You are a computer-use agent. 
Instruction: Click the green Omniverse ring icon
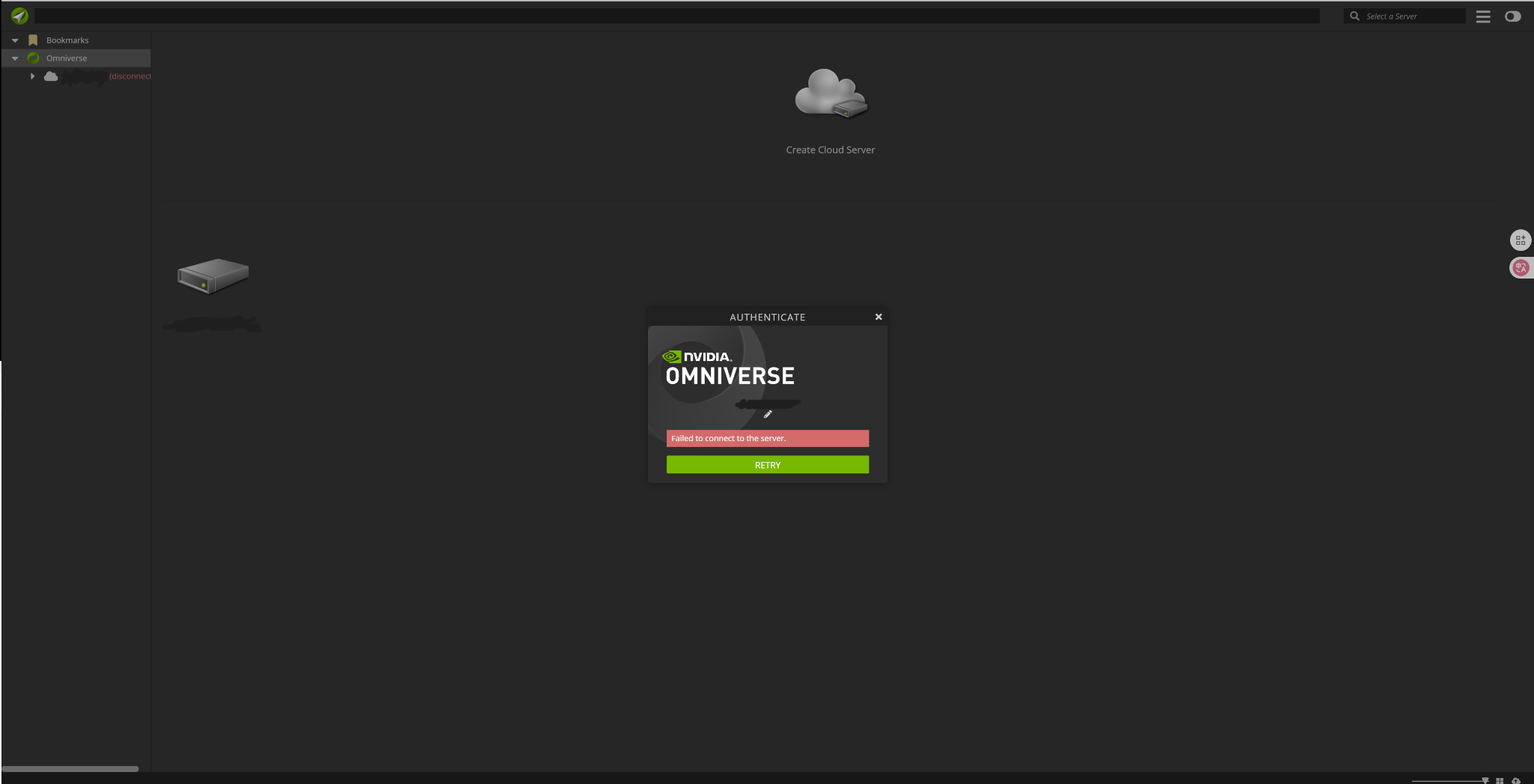coord(33,58)
